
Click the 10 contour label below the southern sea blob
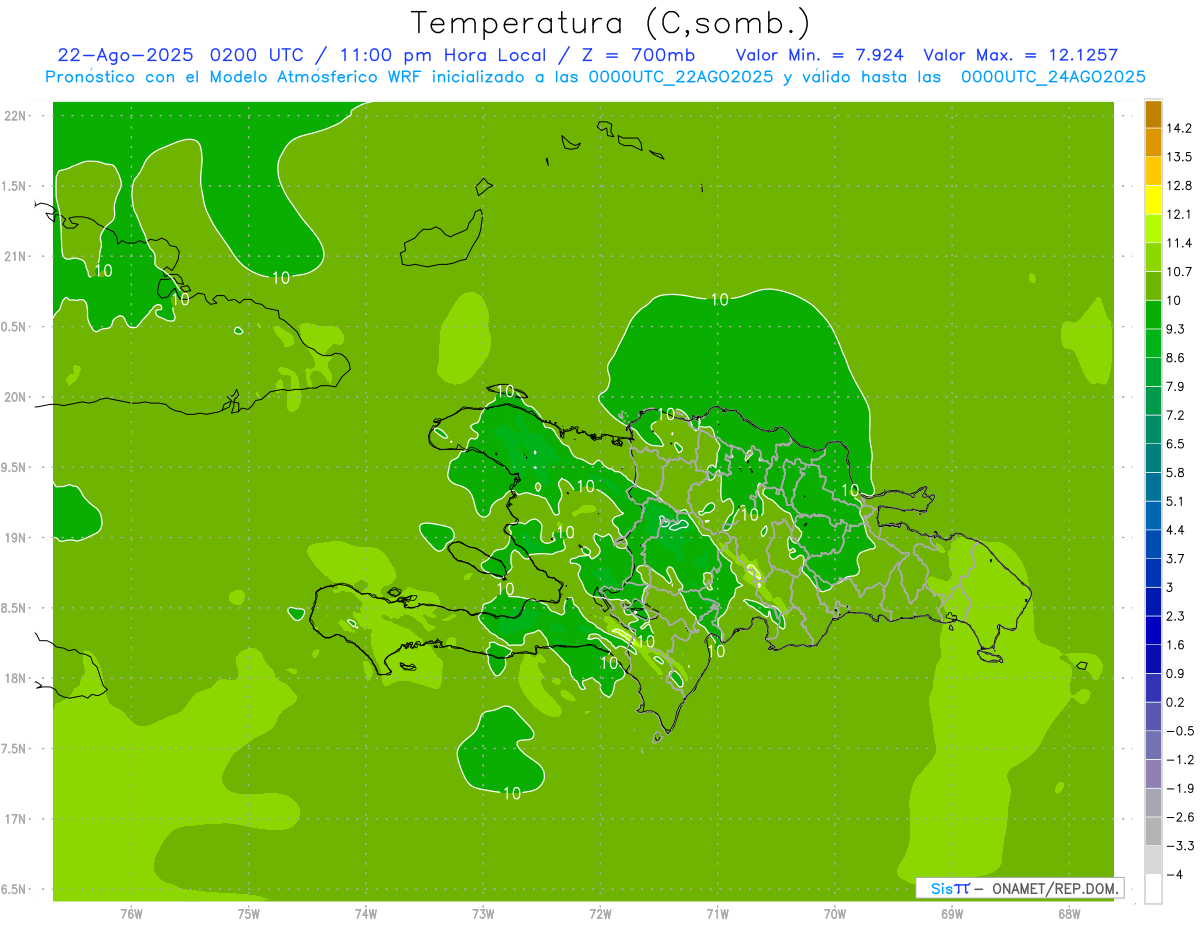[x=511, y=793]
